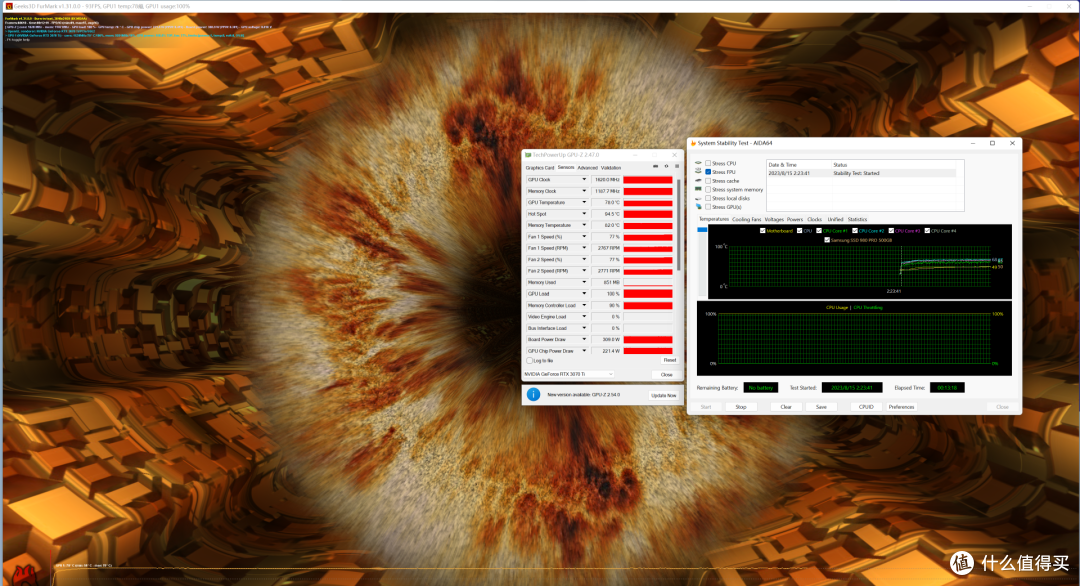Screen dimensions: 1080x586
Task: Click the CPUID button
Action: [866, 407]
